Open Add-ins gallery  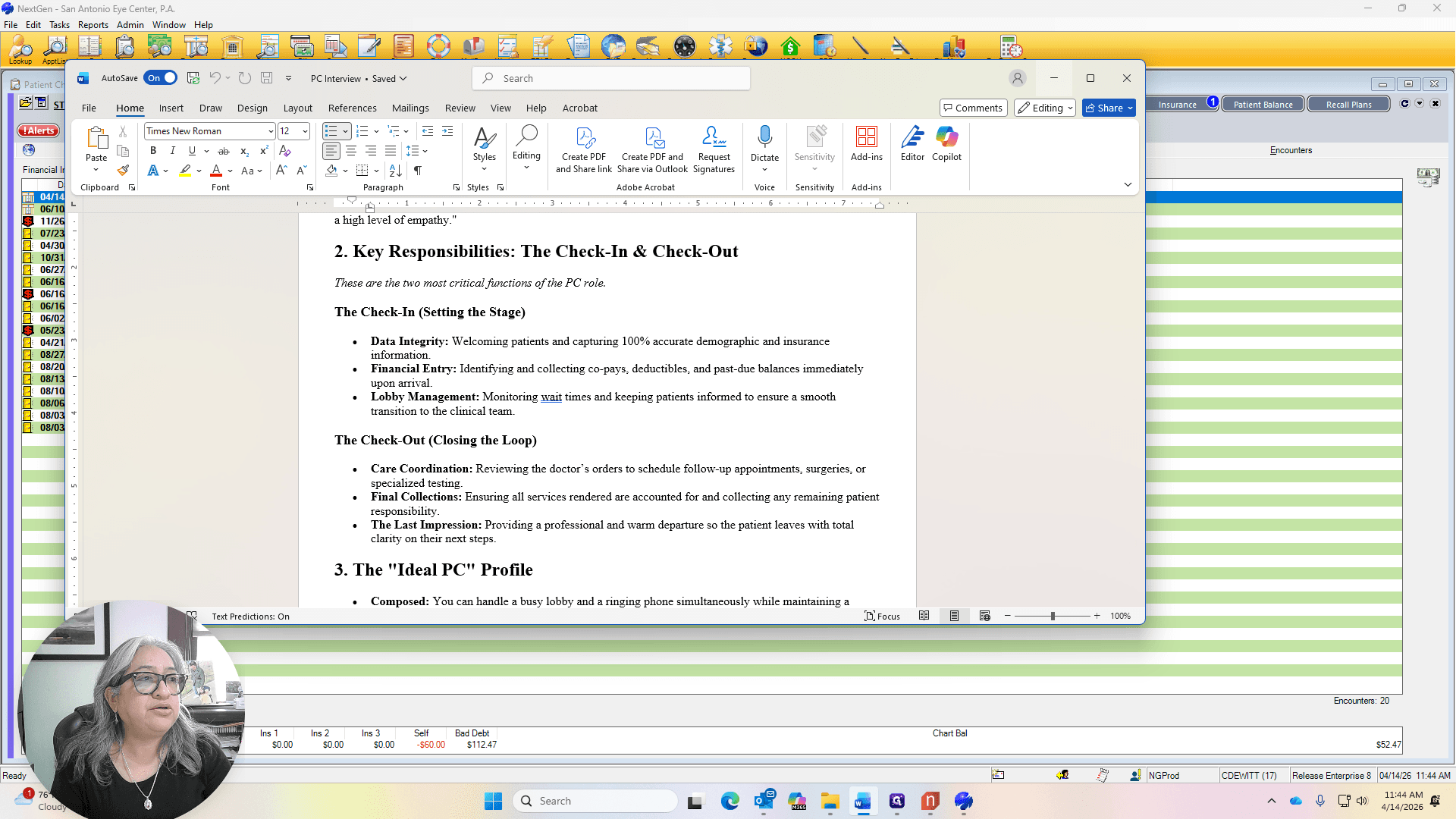click(x=867, y=144)
